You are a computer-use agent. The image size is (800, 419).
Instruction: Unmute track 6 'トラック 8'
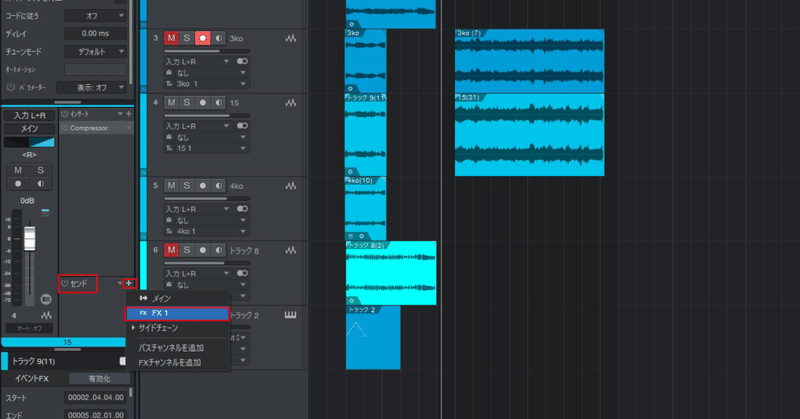point(171,250)
